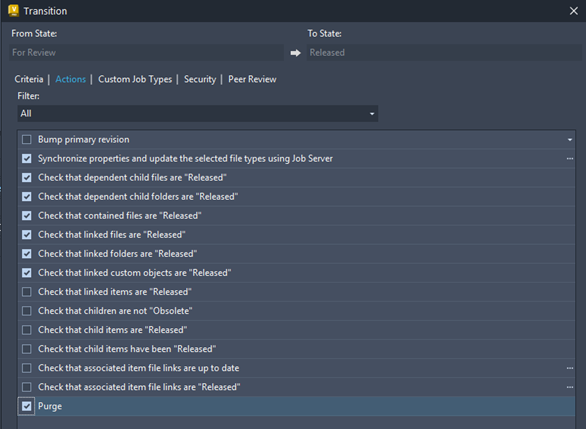Open ellipsis for item file links up to date
The width and height of the screenshot is (586, 429).
[570, 368]
